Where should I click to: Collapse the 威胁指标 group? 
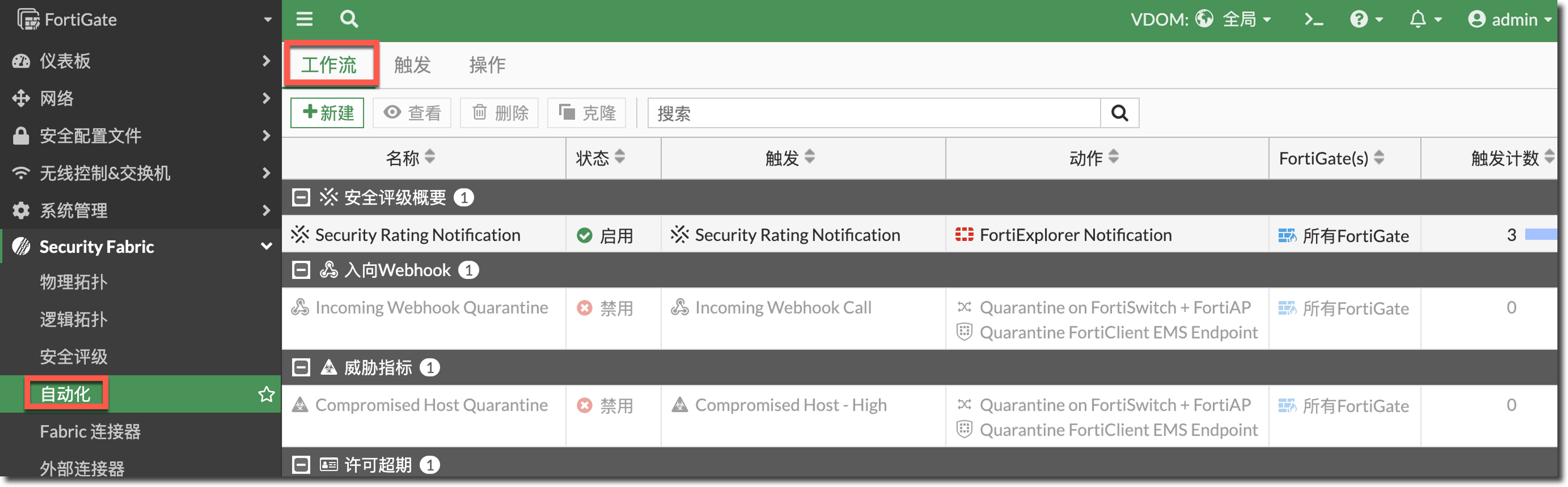coord(301,368)
